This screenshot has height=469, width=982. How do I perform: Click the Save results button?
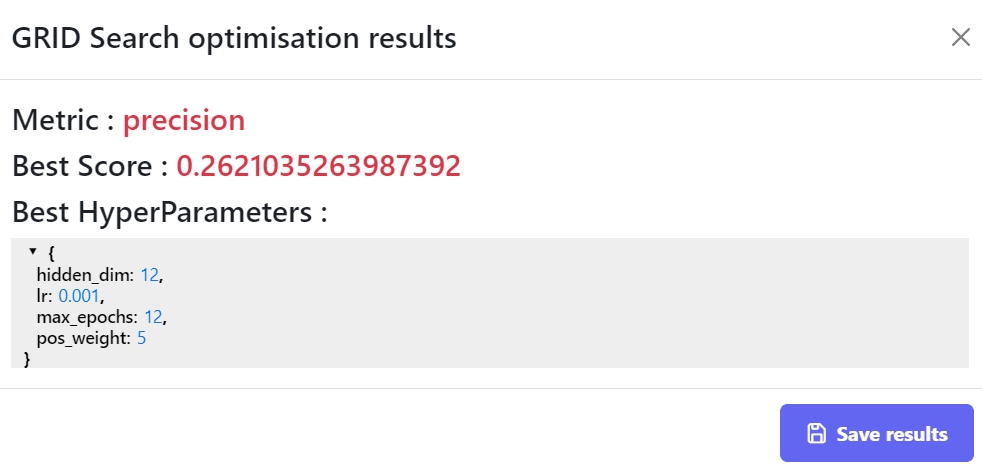pyautogui.click(x=876, y=433)
